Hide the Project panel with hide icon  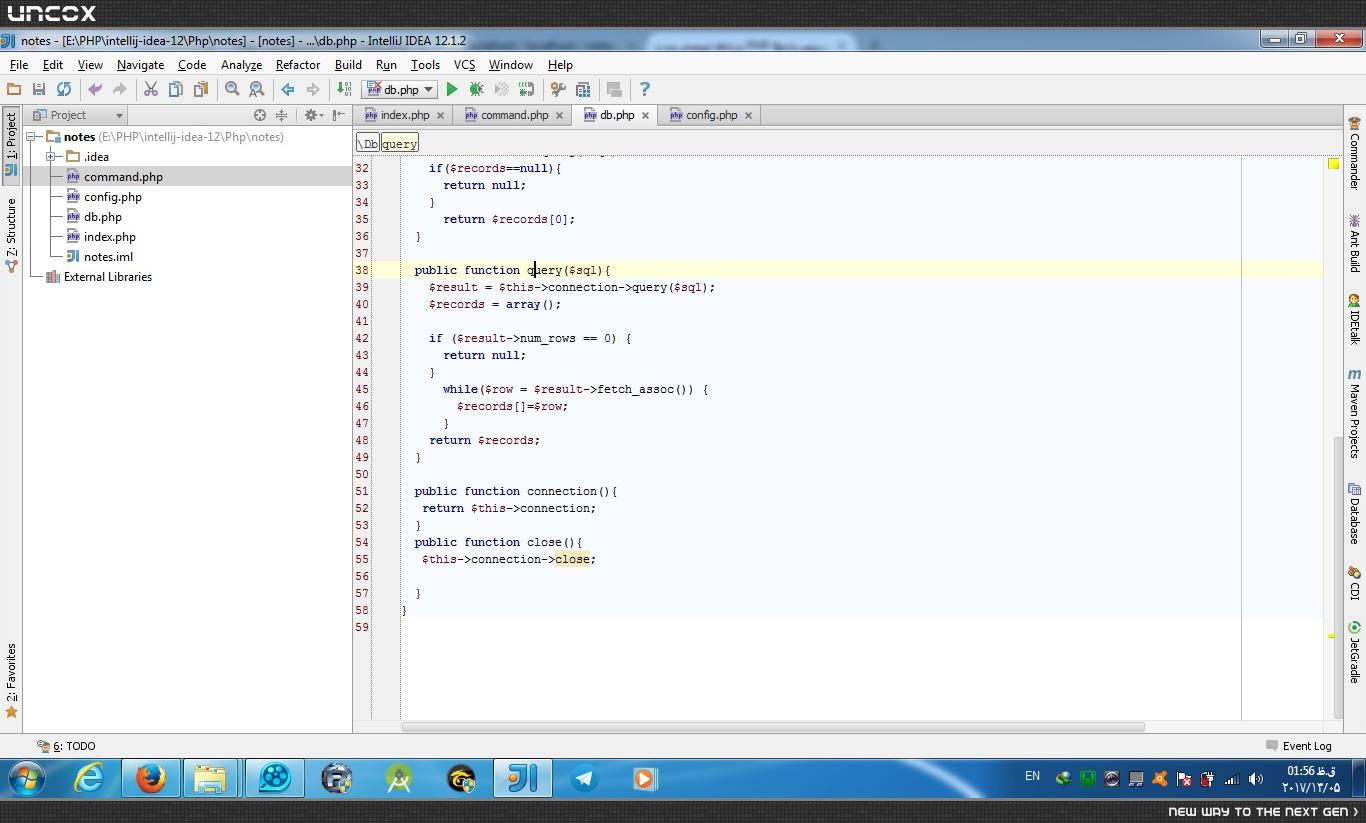tap(339, 115)
